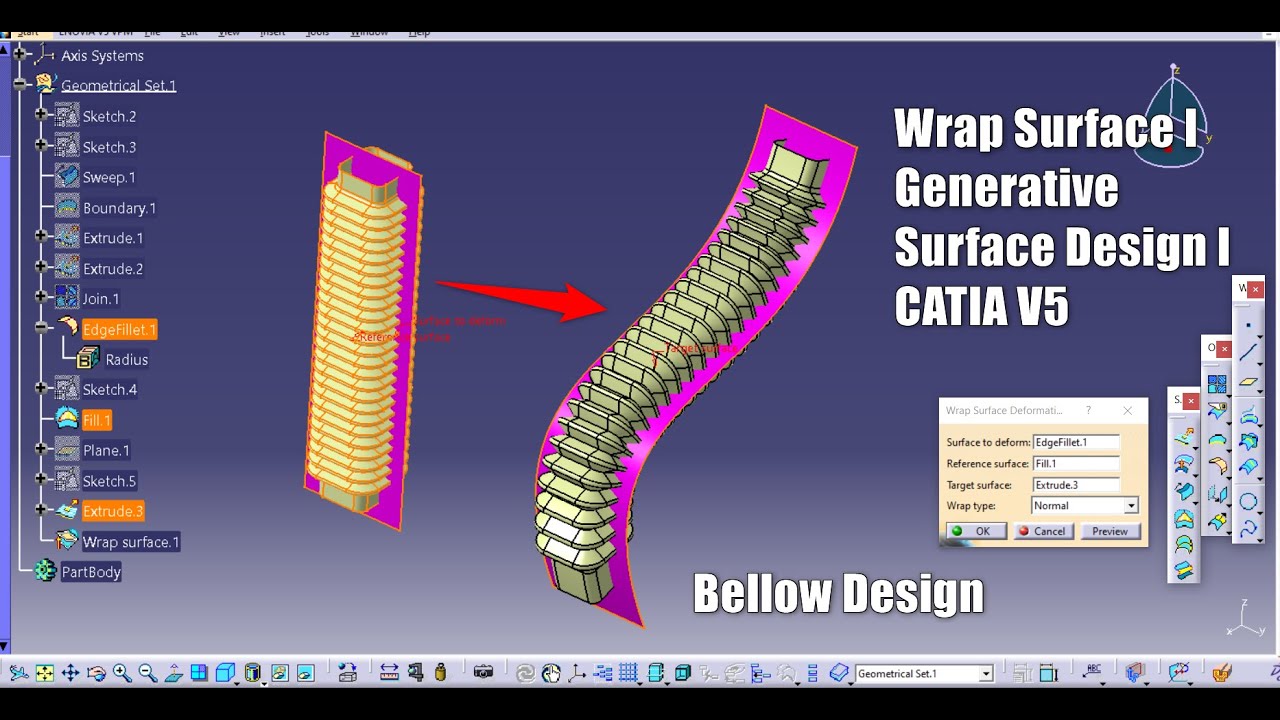Click the text with leader ABC icon

[1093, 672]
